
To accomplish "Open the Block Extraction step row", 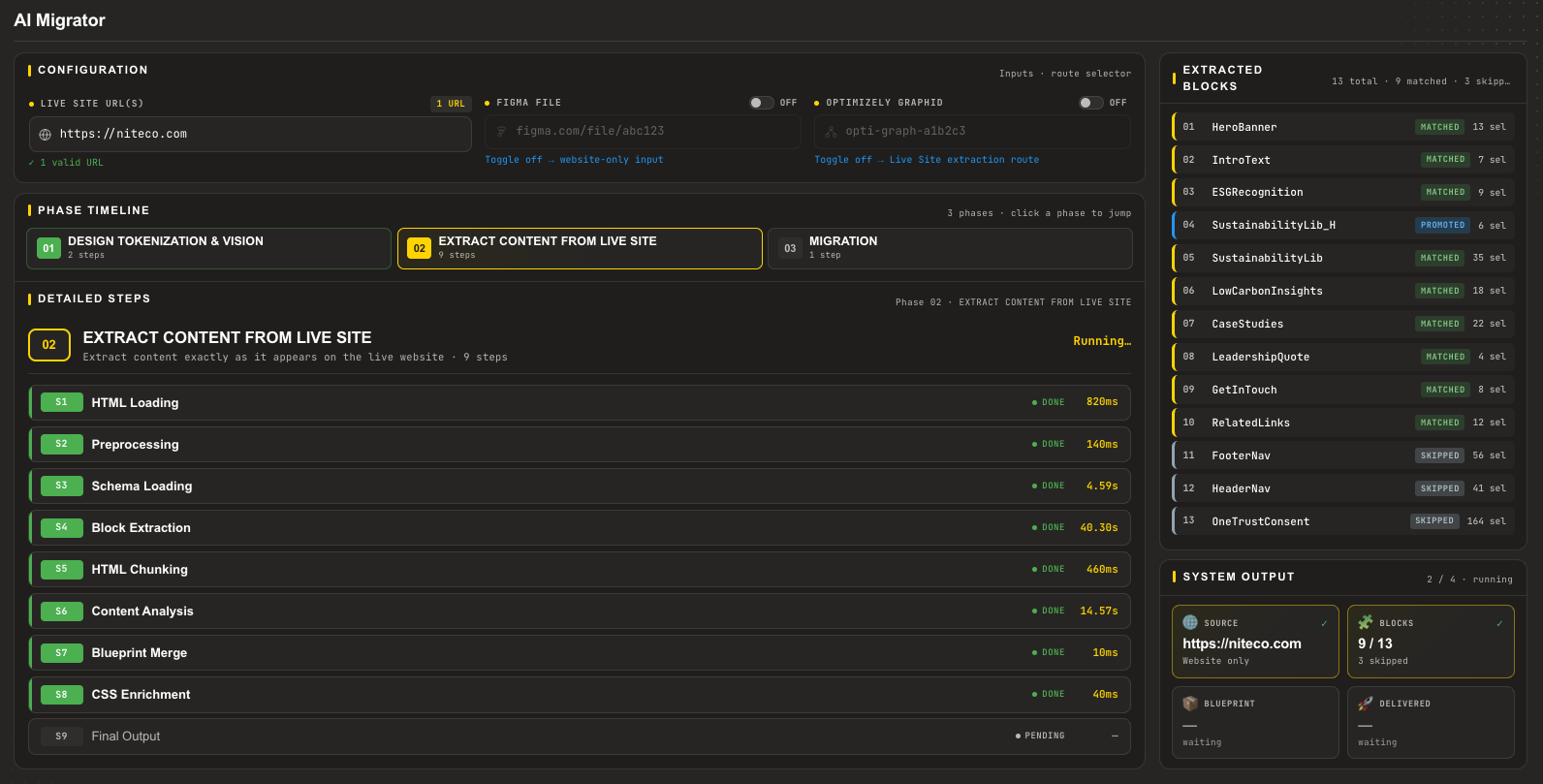I will (x=580, y=527).
